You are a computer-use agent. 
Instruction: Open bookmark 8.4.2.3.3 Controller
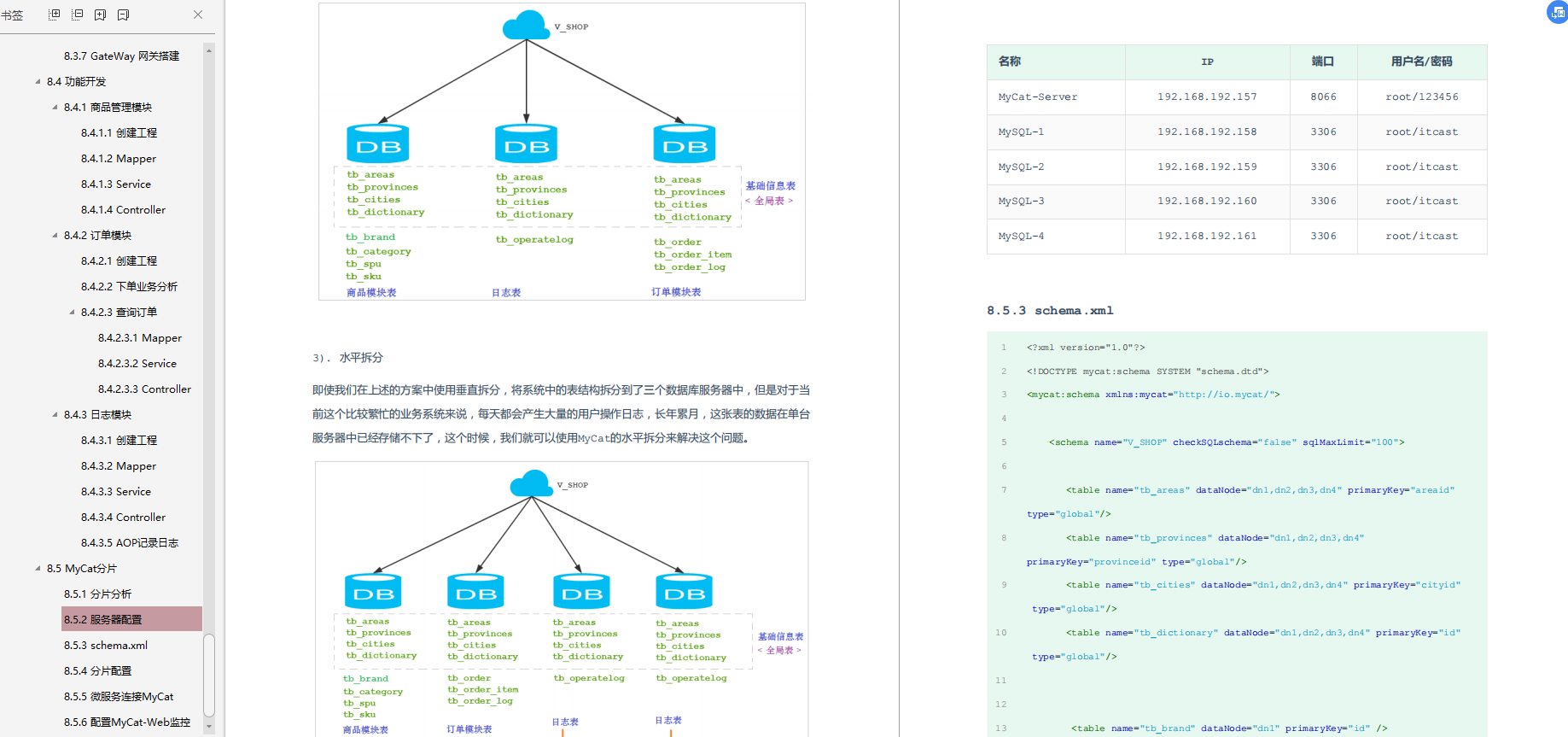click(144, 389)
